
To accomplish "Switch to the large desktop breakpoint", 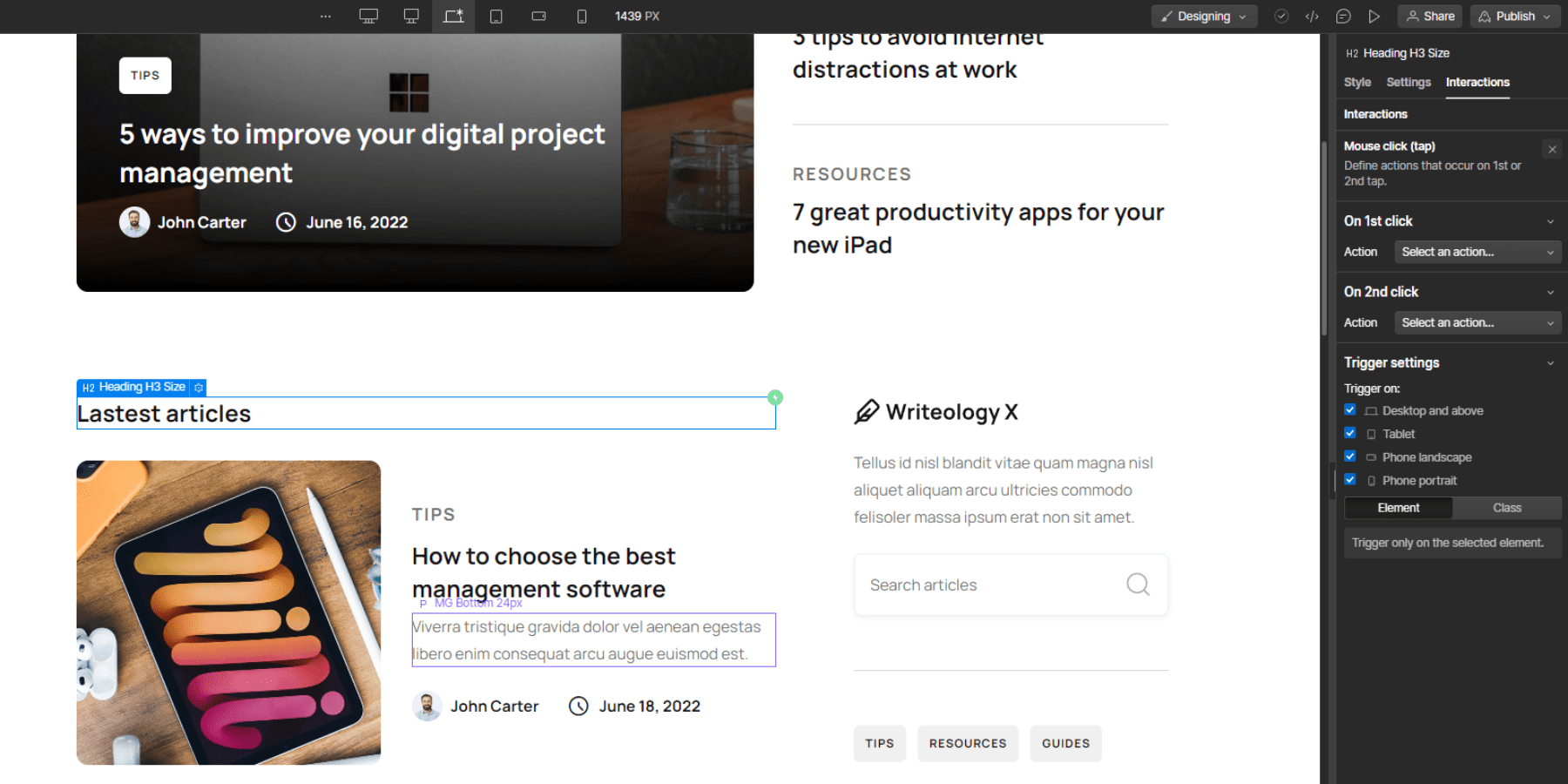I will click(368, 16).
